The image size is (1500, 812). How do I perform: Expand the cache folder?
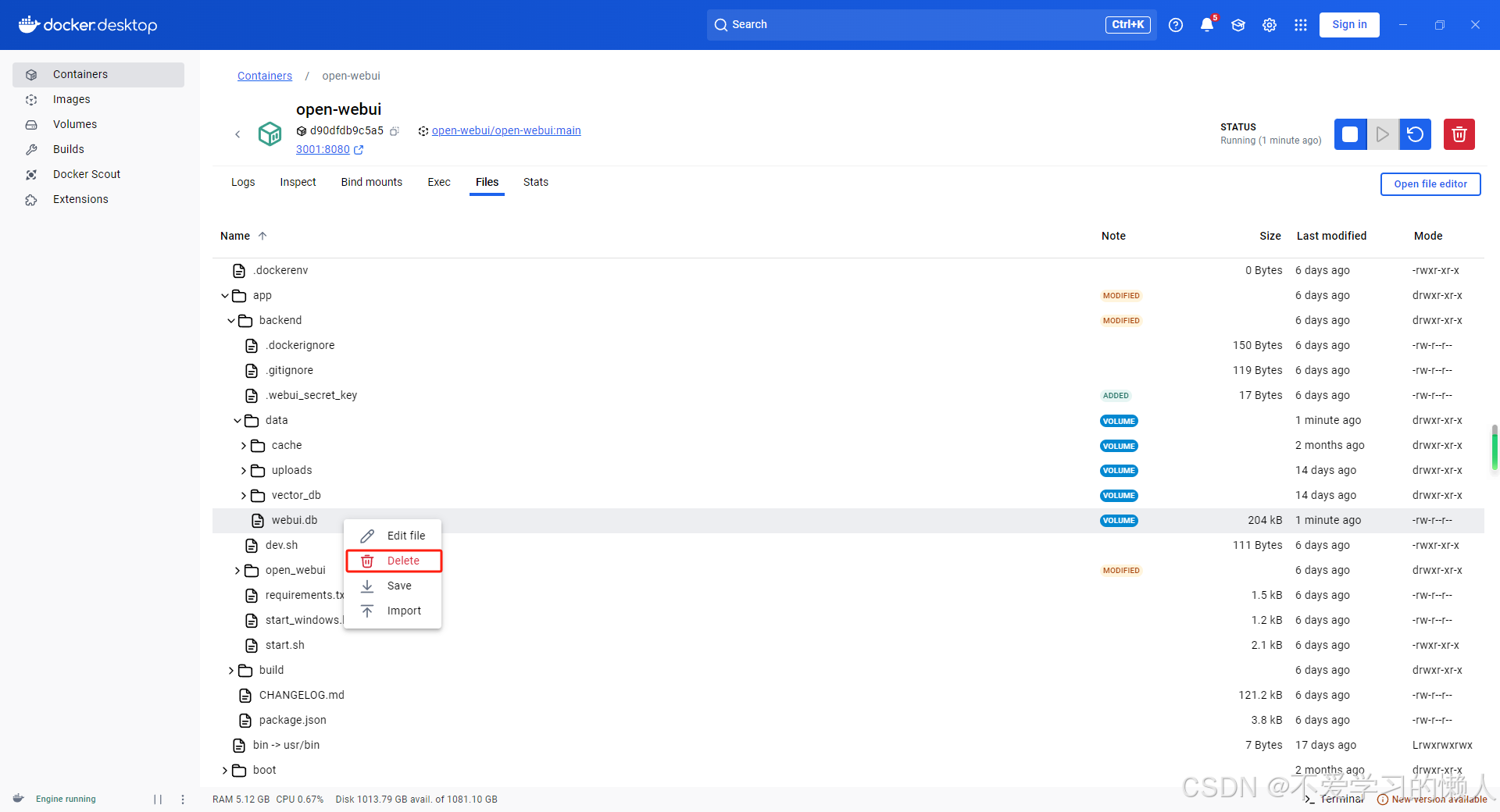244,445
